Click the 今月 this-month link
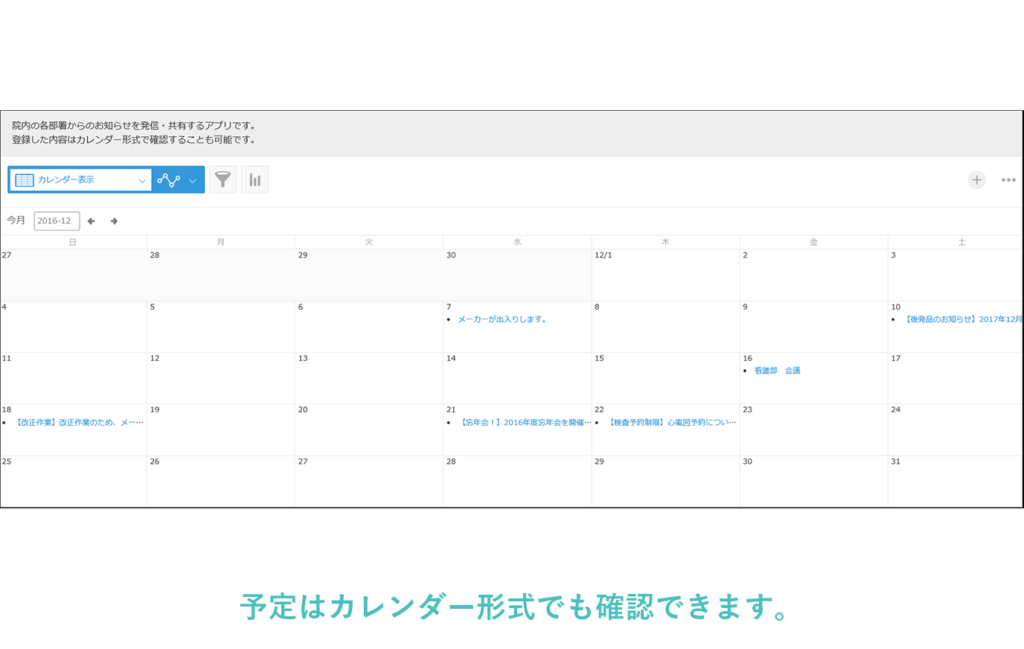Viewport: 1024px width, 649px height. (x=16, y=221)
